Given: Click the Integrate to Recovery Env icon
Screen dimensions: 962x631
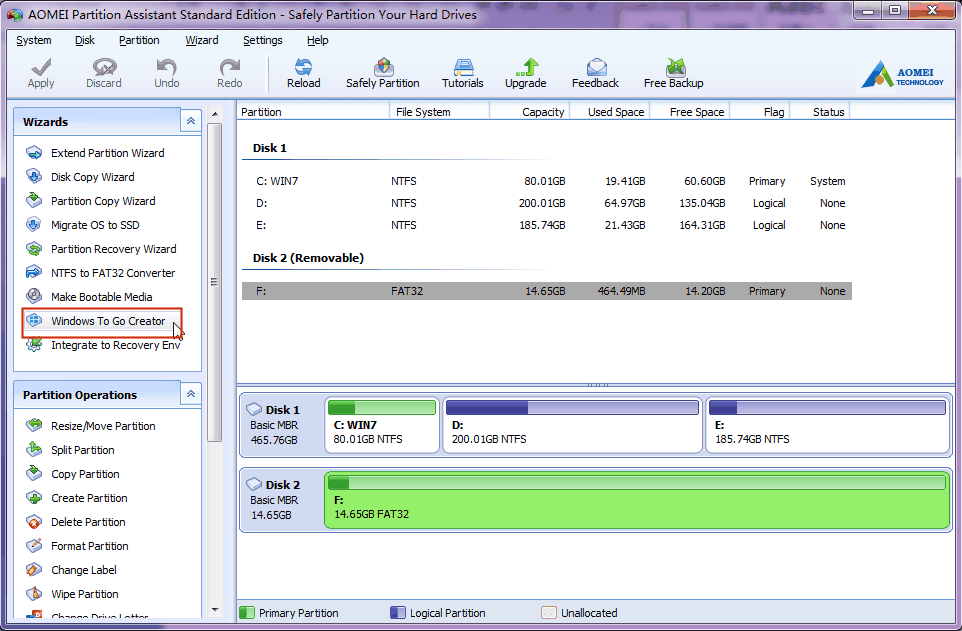Looking at the screenshot, I should click(34, 345).
